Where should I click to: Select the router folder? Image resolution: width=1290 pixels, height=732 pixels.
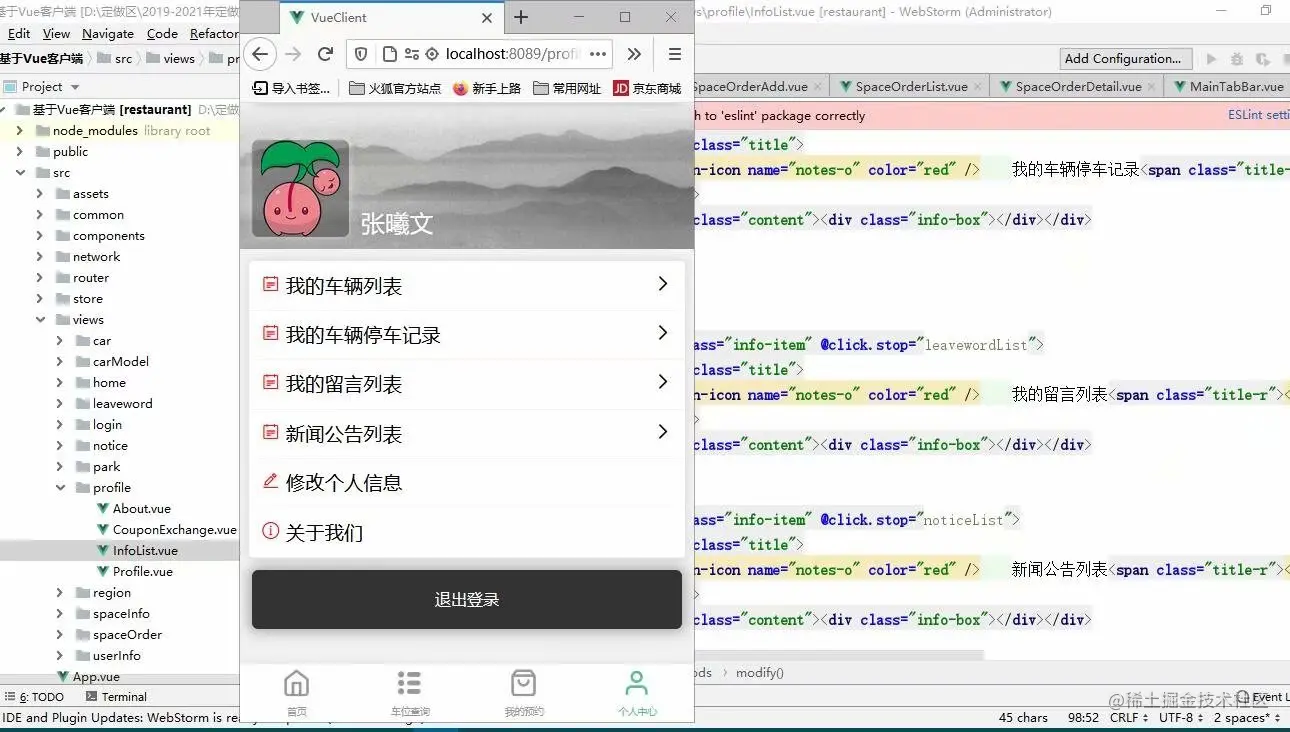90,278
